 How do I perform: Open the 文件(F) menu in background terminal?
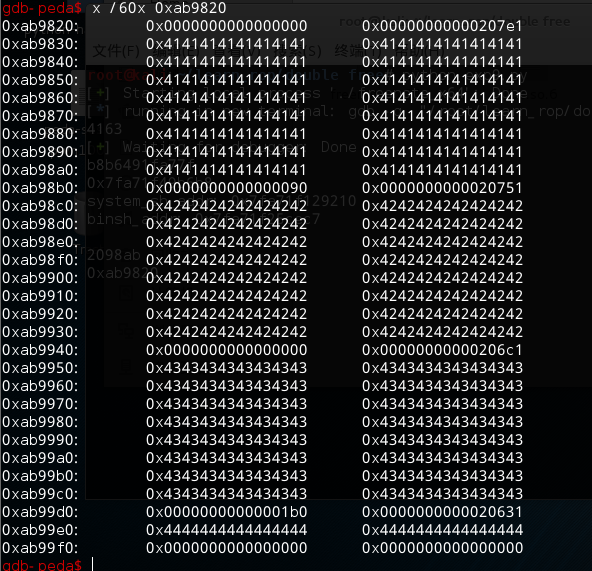point(116,51)
